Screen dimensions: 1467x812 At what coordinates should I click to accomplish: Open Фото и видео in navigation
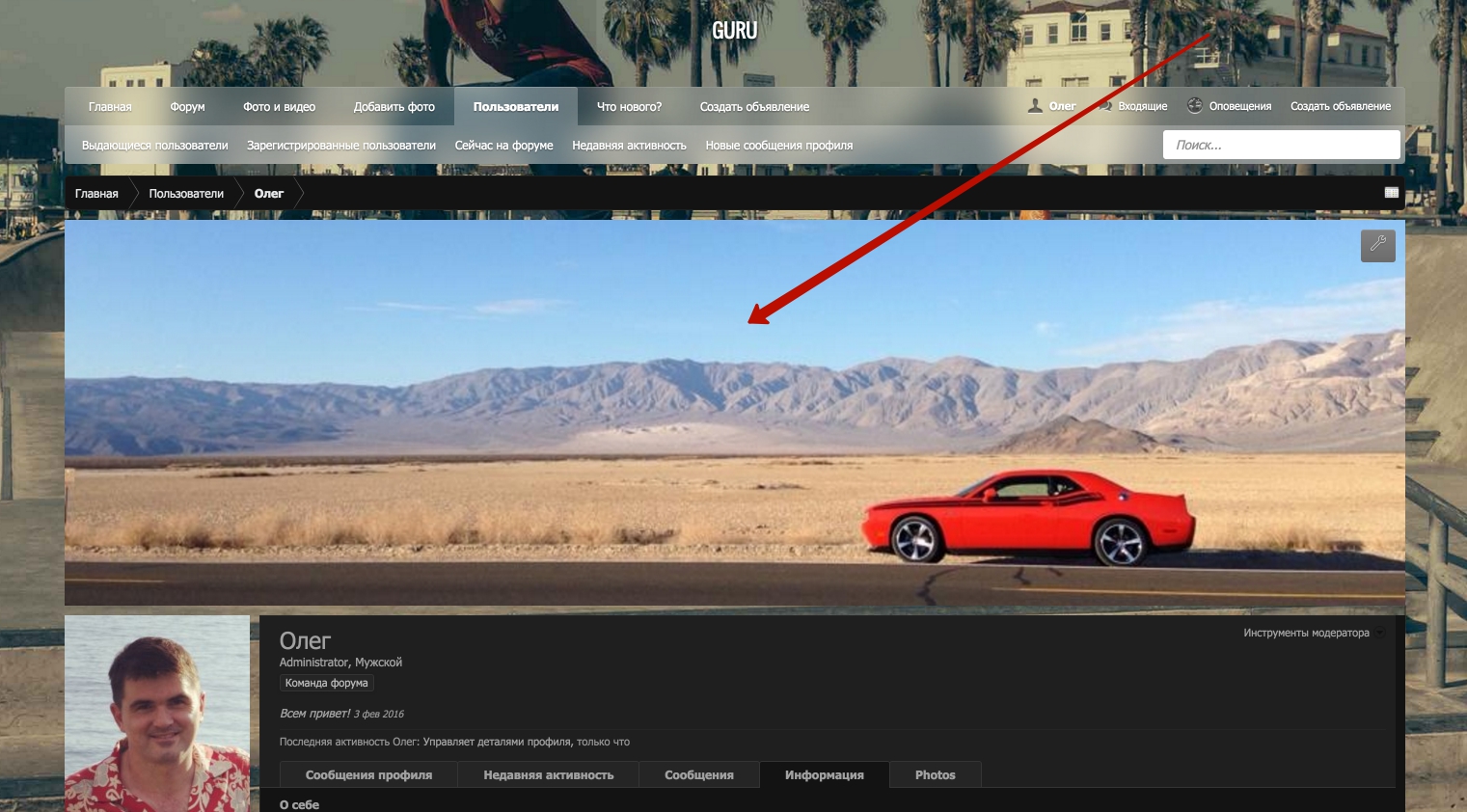point(279,107)
